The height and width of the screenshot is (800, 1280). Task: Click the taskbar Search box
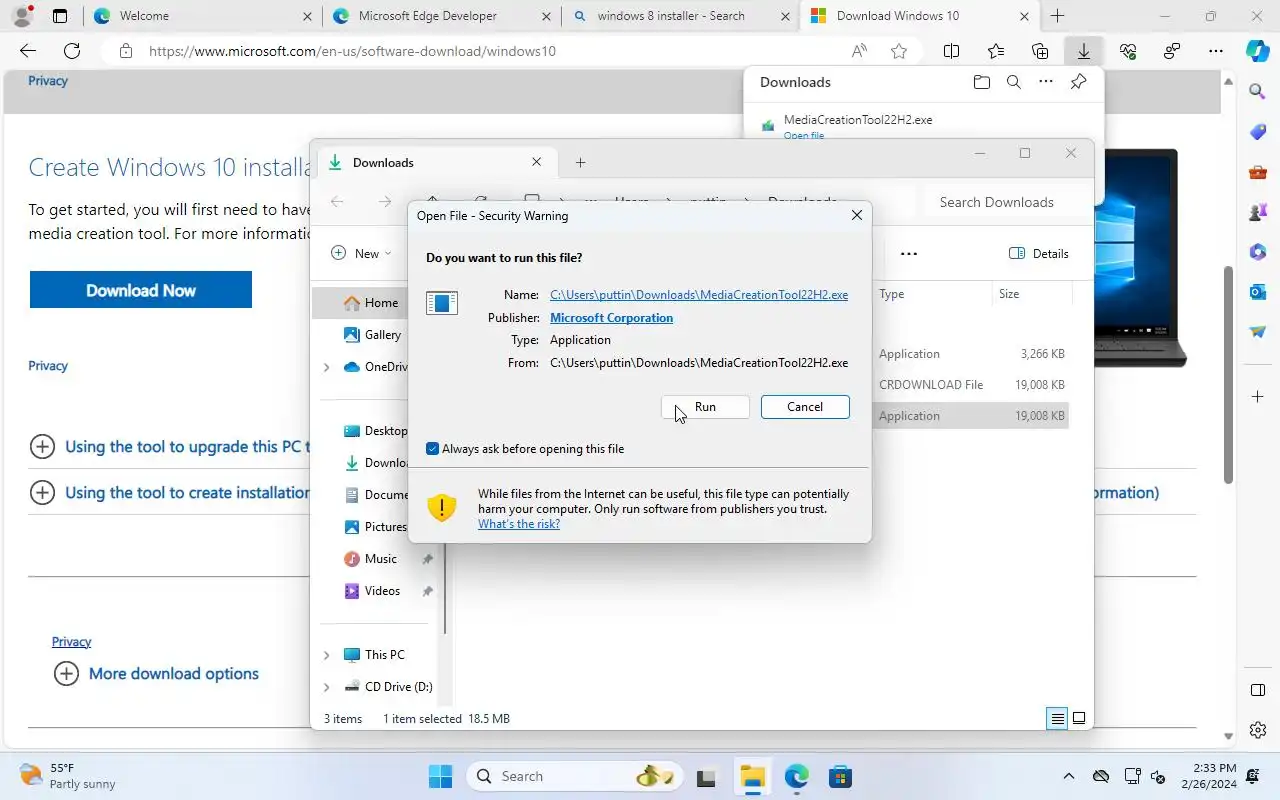click(x=575, y=776)
